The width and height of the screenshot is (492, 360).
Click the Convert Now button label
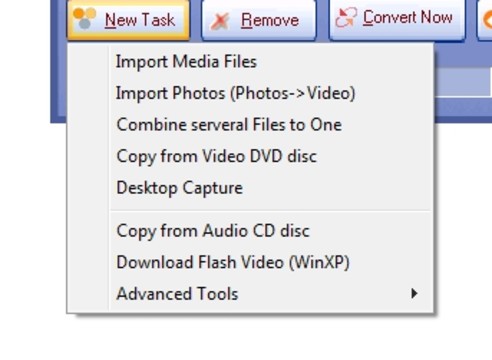408,17
